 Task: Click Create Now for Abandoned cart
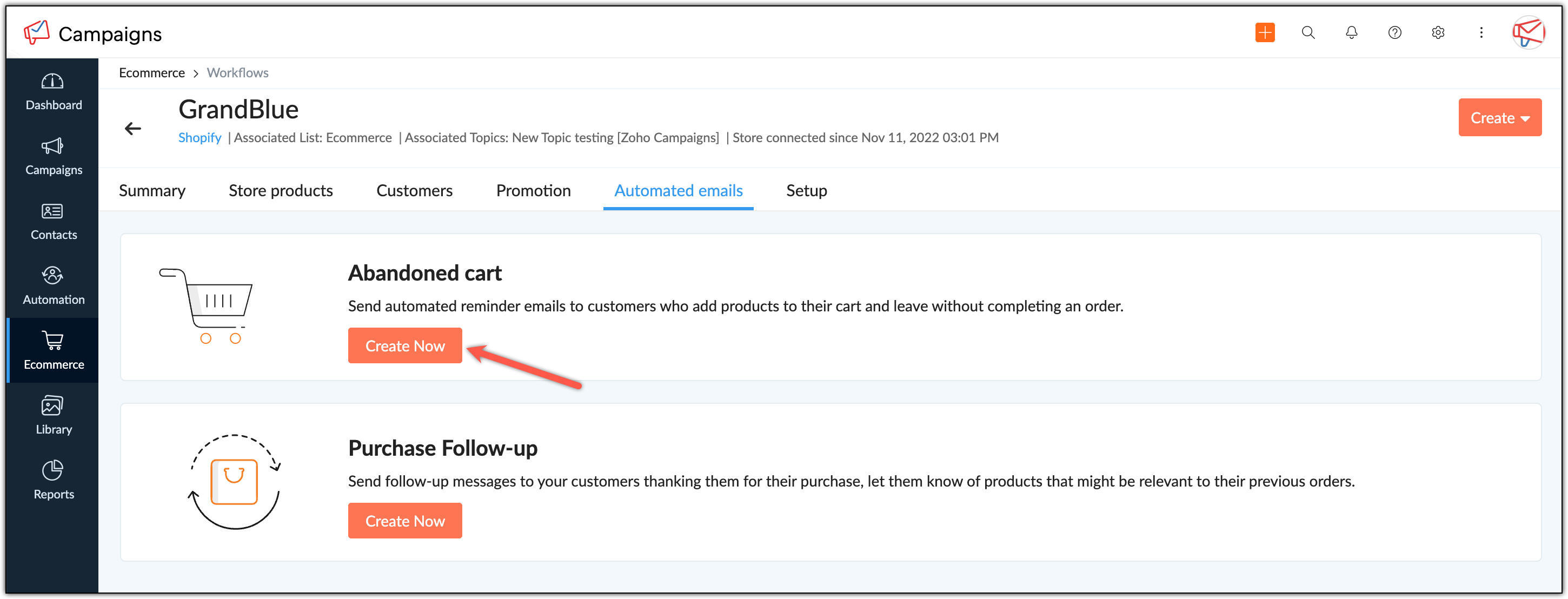coord(405,346)
